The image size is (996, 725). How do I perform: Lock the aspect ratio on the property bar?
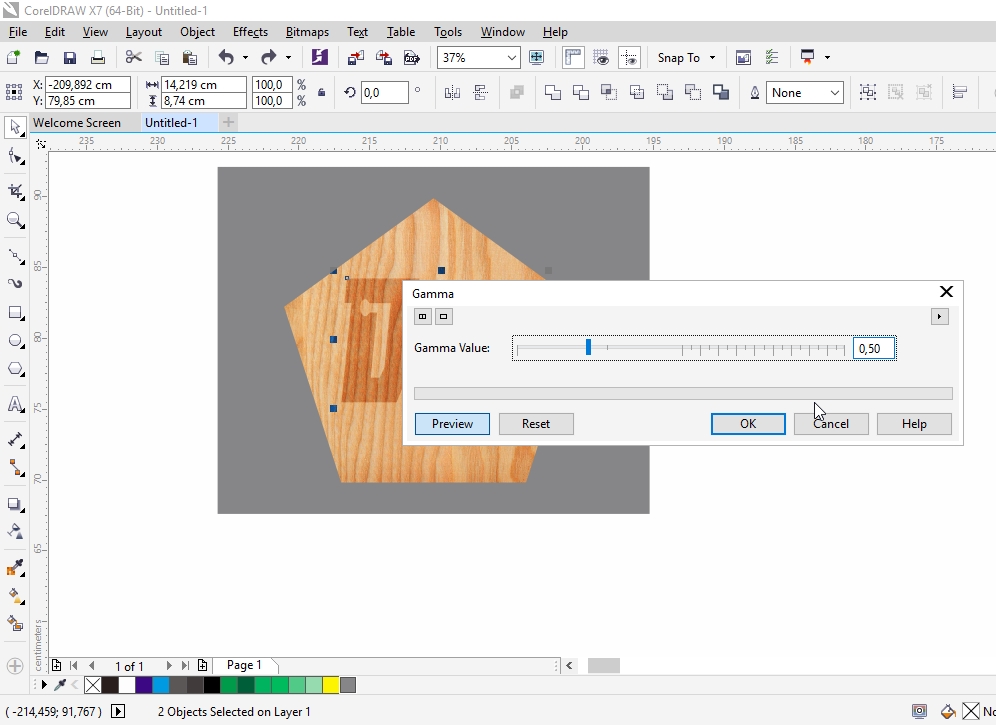point(320,90)
